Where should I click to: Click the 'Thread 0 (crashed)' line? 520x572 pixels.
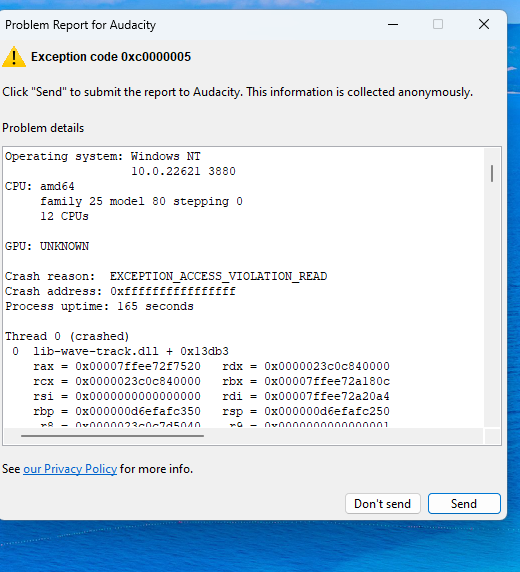67,336
